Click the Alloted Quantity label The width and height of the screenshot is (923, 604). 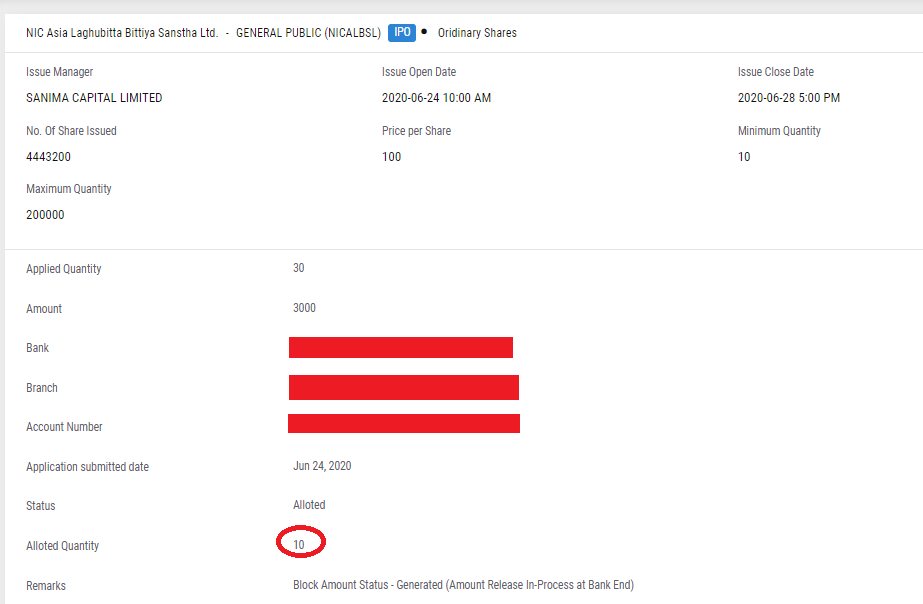[62, 546]
